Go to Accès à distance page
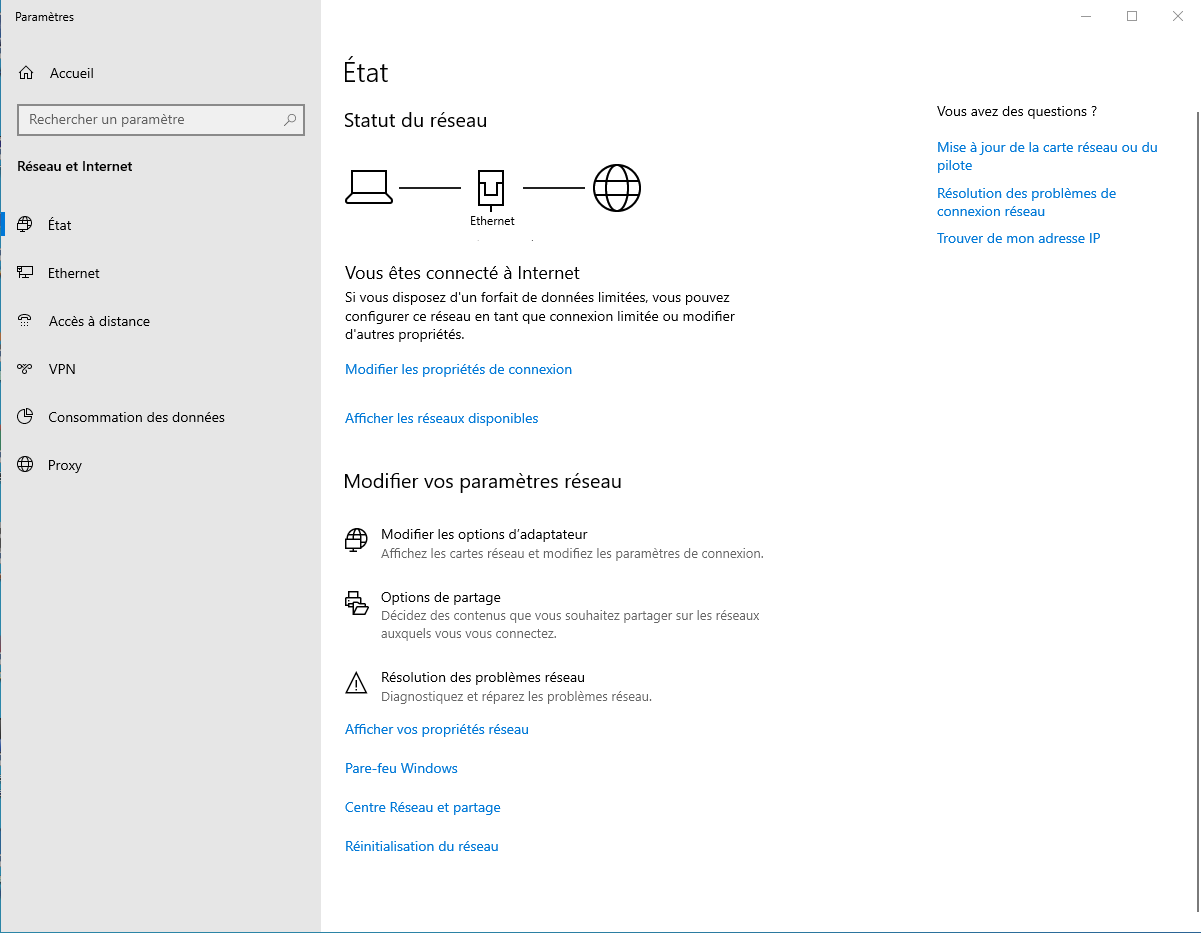The image size is (1201, 933). click(x=160, y=321)
